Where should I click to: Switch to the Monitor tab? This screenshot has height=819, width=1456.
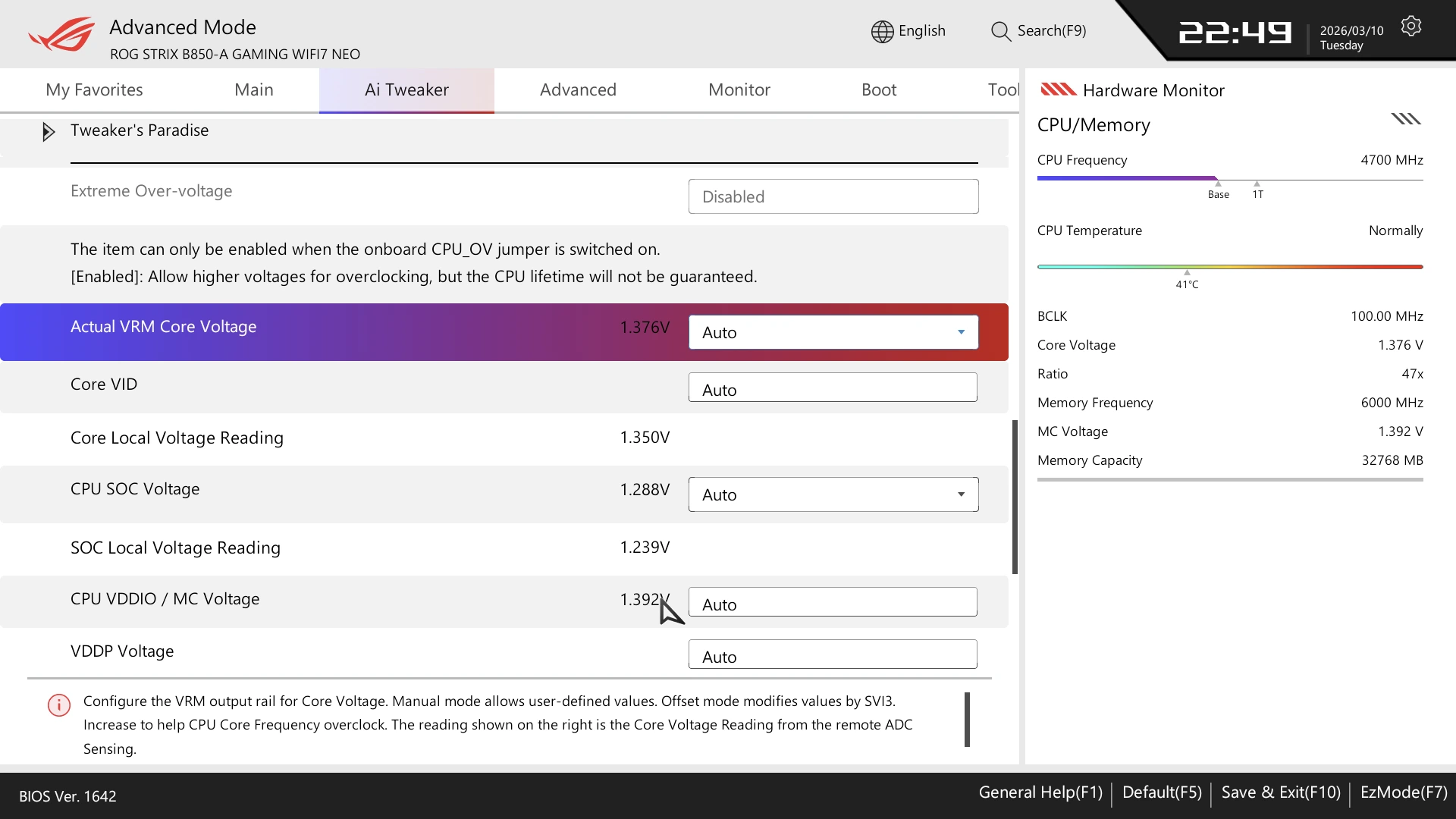[739, 90]
